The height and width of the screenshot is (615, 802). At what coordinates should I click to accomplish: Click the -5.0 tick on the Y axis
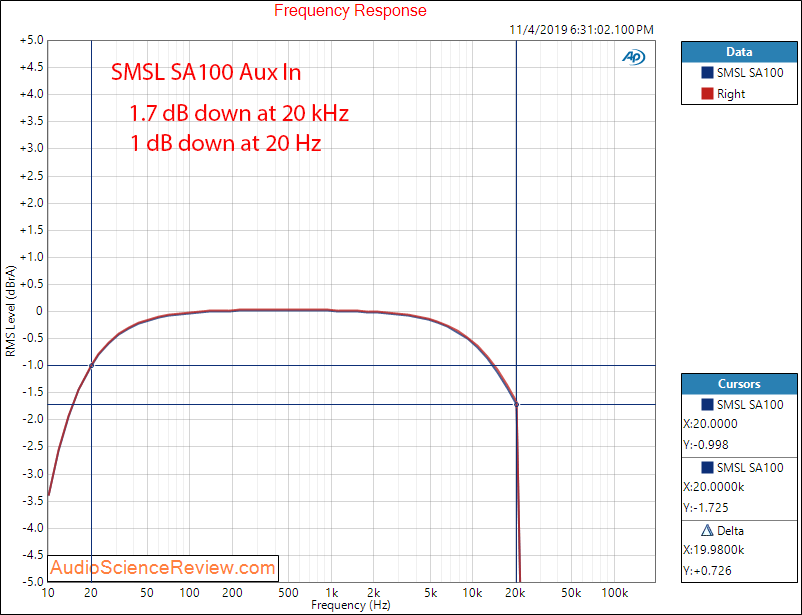click(x=33, y=582)
